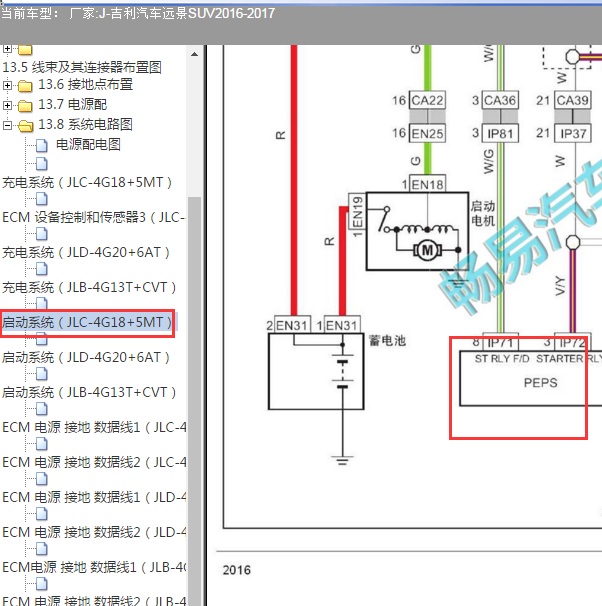Open ECM 电源 接地 数据线2（JLD-4 entry
The width and height of the screenshot is (602, 606).
pos(94,532)
